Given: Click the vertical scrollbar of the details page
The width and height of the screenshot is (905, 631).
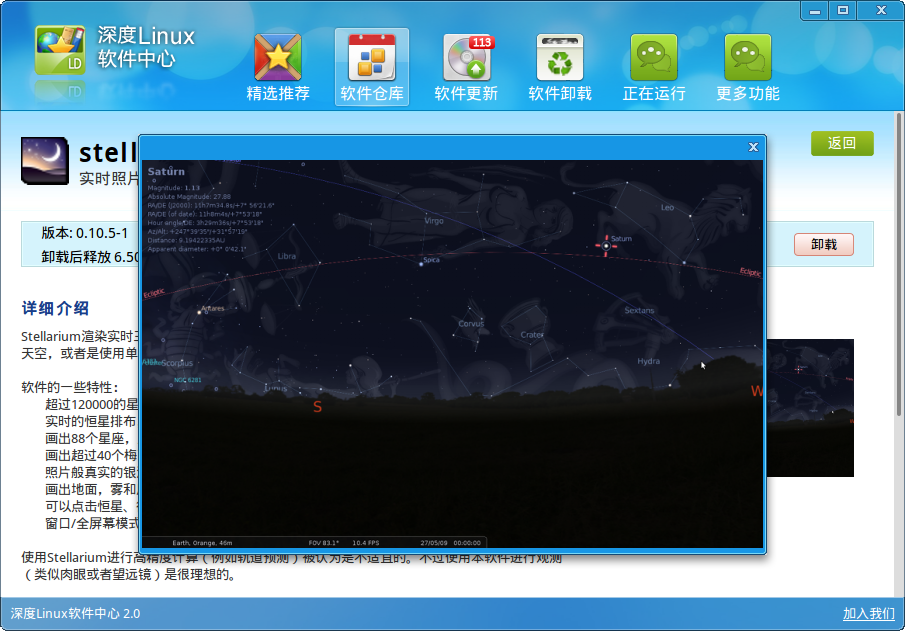Looking at the screenshot, I should coord(899,263).
